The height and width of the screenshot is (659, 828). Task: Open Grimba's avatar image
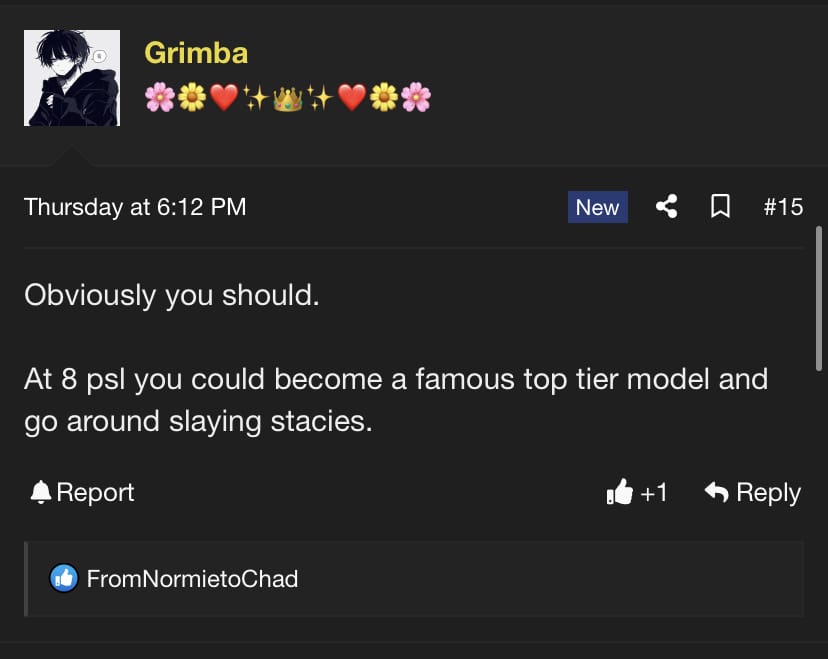72,78
